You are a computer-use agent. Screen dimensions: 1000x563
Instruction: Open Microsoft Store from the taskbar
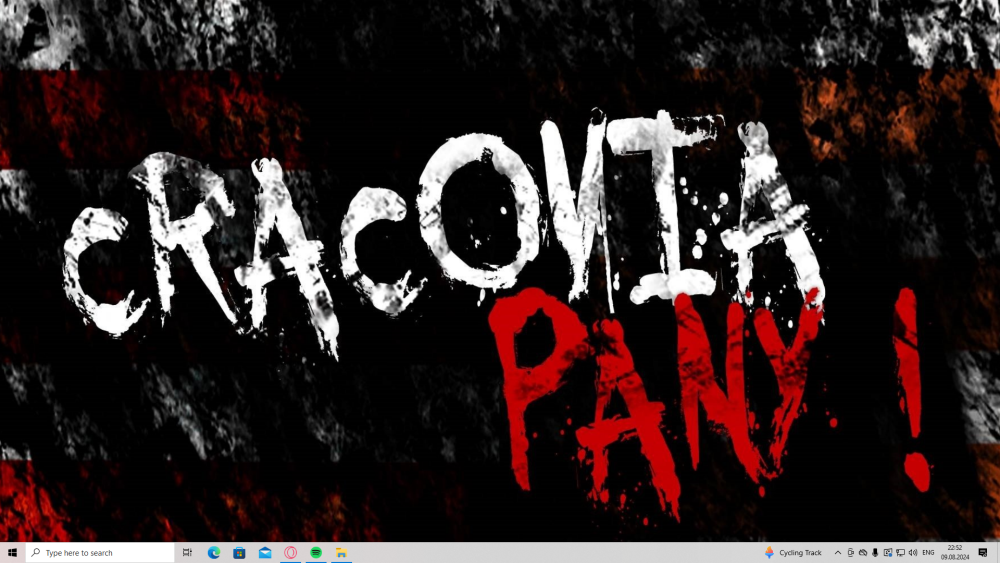point(239,553)
